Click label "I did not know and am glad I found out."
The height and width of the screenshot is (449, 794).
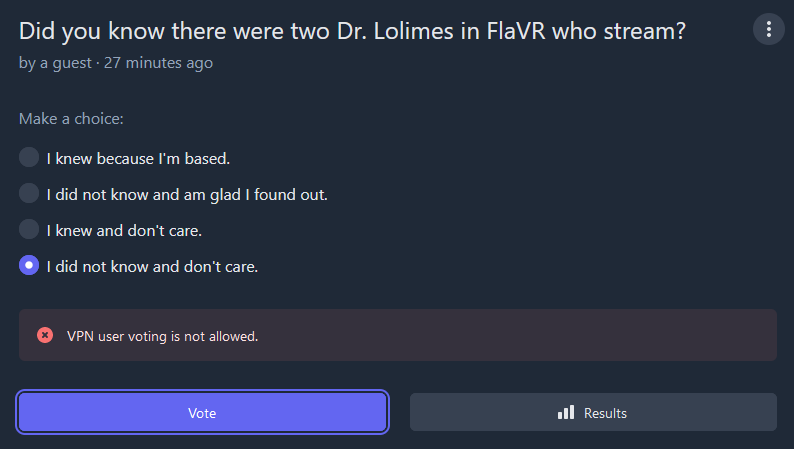click(x=187, y=195)
